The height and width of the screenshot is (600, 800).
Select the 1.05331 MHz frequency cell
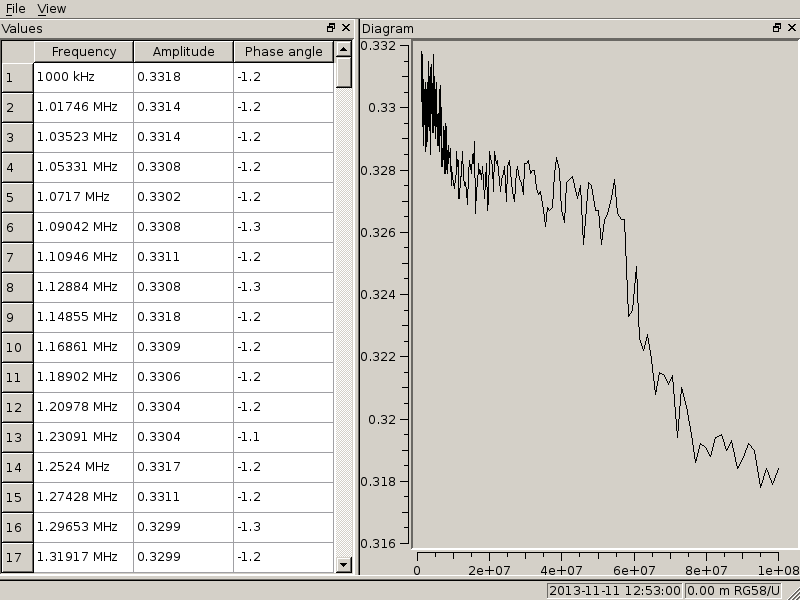(84, 167)
